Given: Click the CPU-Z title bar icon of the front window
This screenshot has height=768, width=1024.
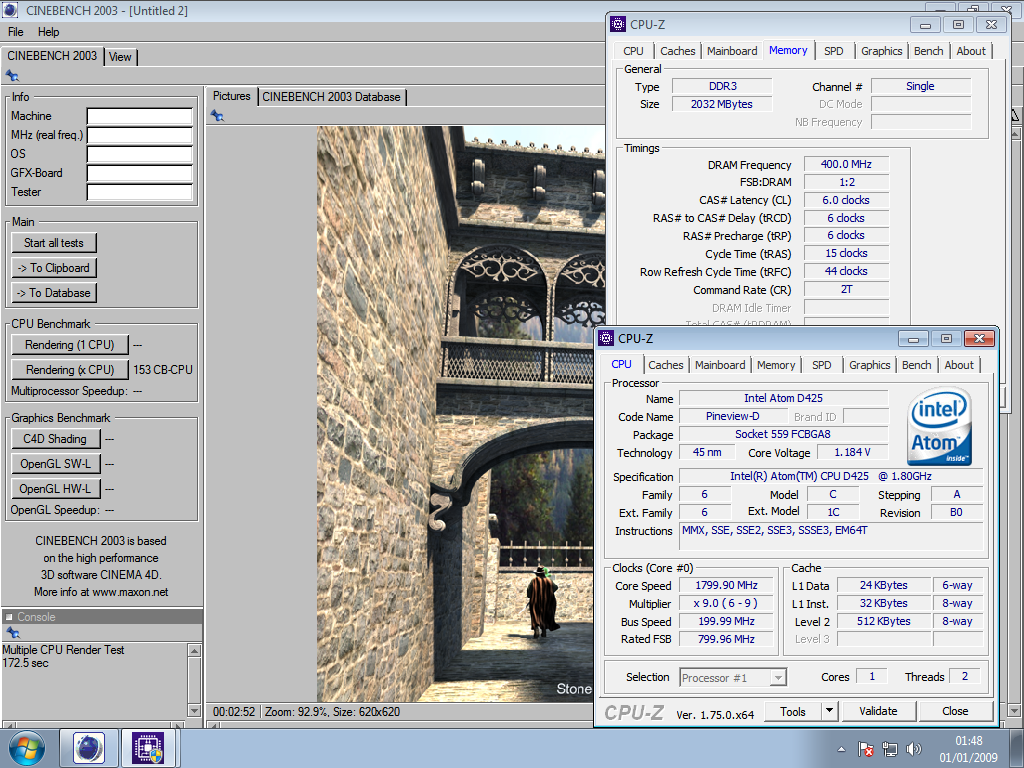Looking at the screenshot, I should pyautogui.click(x=606, y=338).
